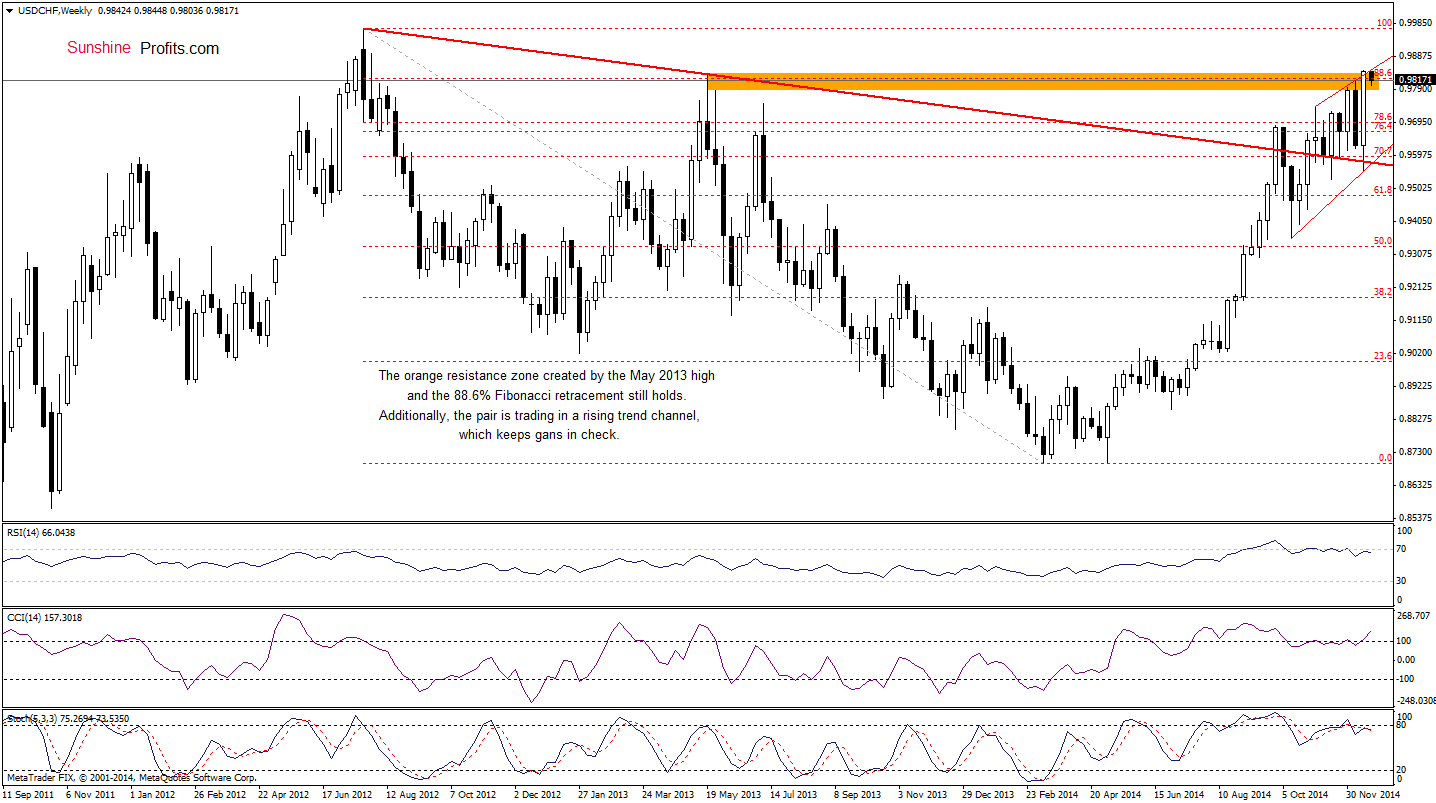1436x803 pixels.
Task: Click price axis label 0.89225
Action: coord(1415,385)
